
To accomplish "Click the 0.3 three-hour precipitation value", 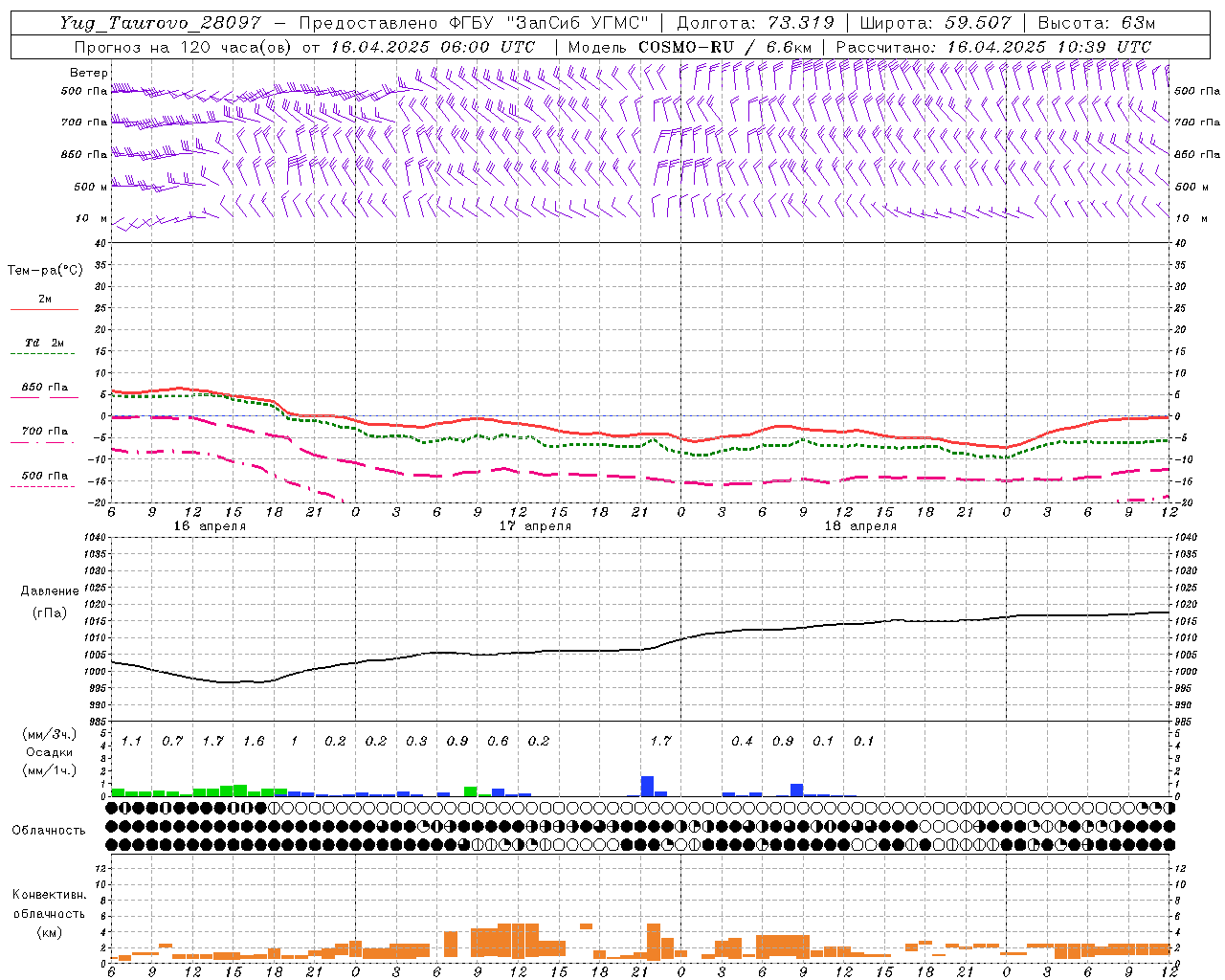I will [416, 741].
